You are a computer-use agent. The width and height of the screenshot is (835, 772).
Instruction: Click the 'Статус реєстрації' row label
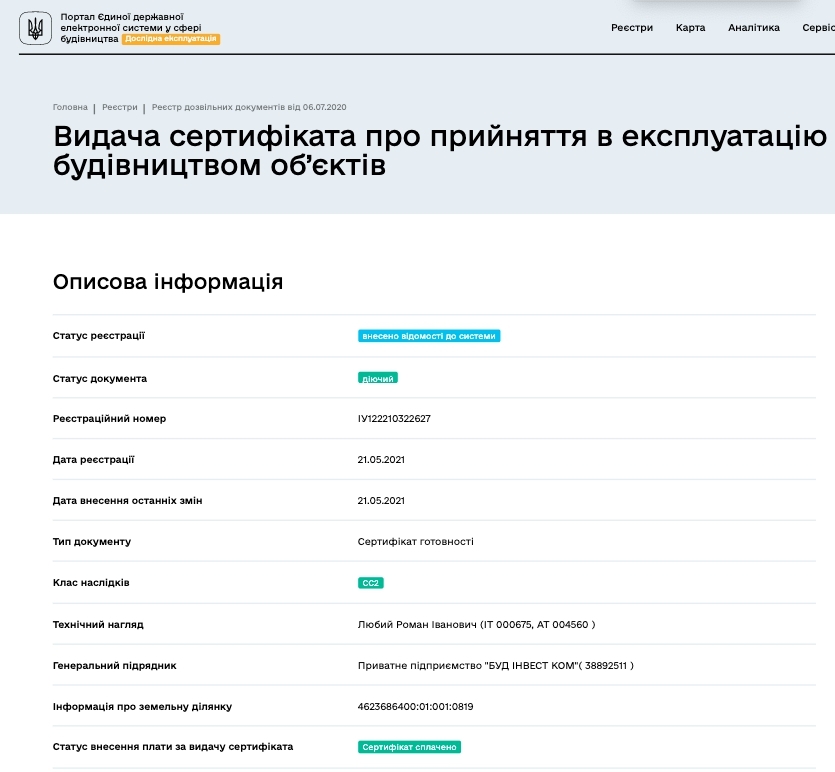tap(99, 335)
